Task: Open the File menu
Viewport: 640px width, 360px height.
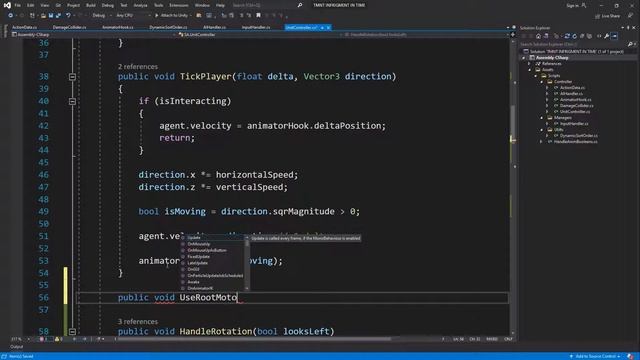Action: (18, 5)
